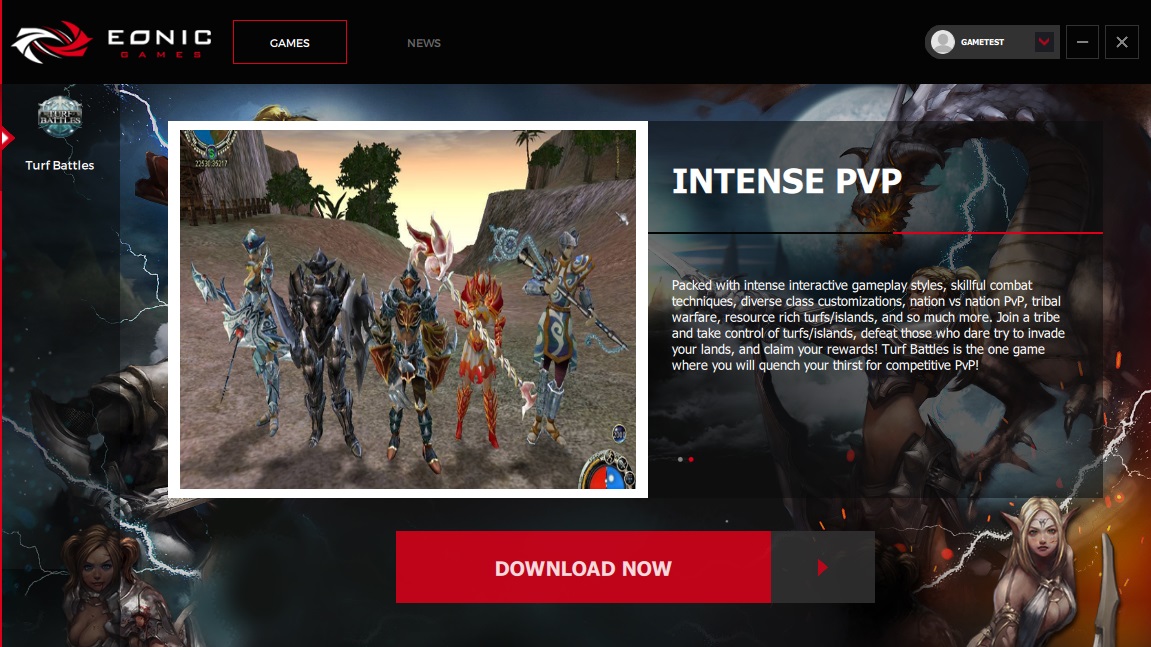This screenshot has height=647, width=1151.
Task: Expand the GAMETEST account dropdown arrow
Action: pos(1044,42)
